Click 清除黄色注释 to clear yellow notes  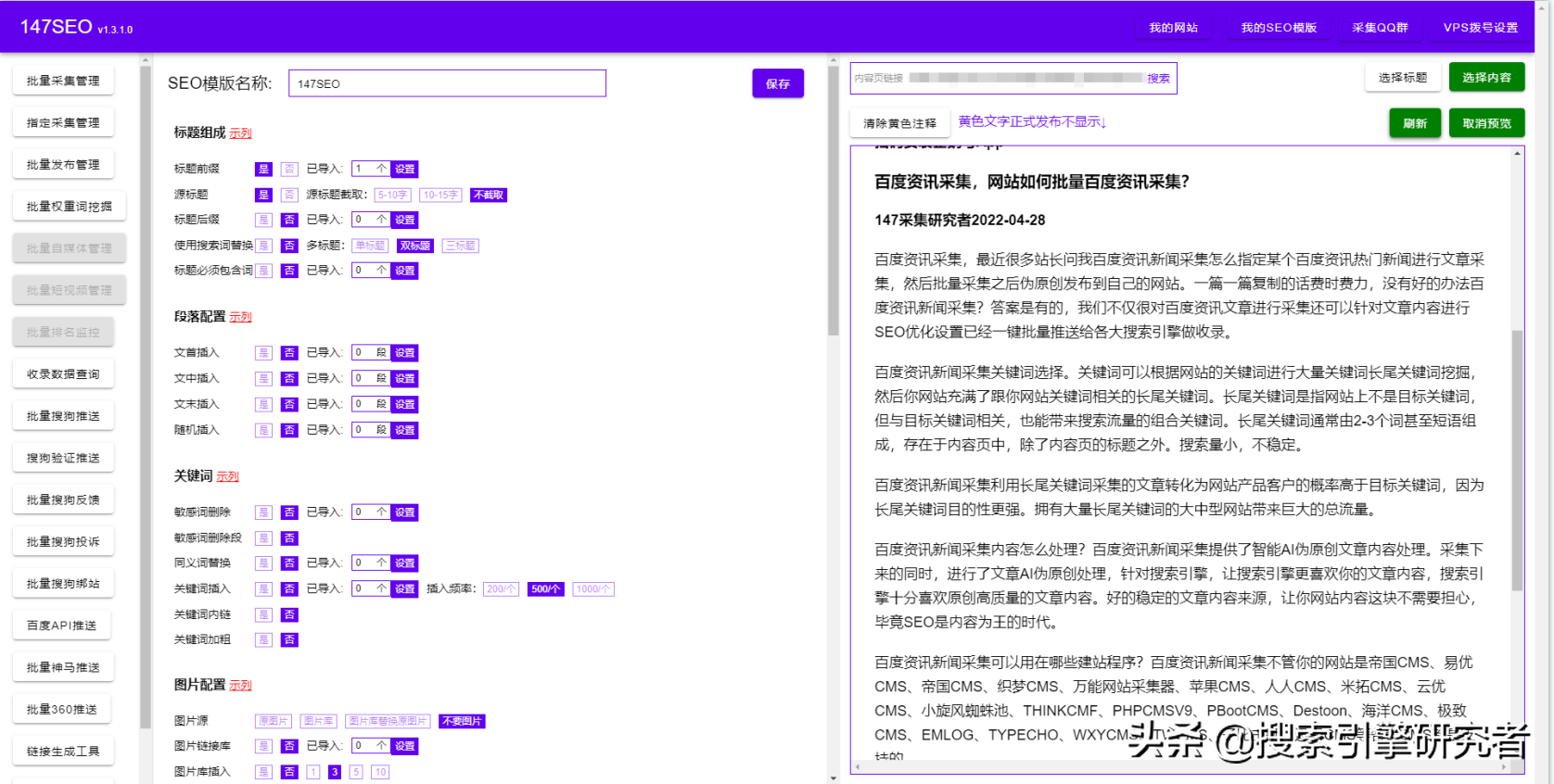(898, 123)
